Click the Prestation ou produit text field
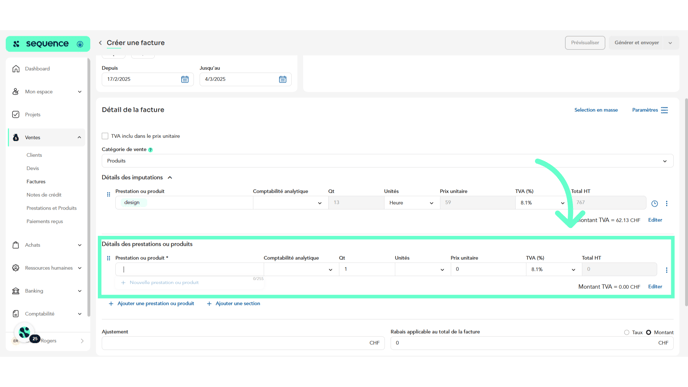 tap(190, 269)
